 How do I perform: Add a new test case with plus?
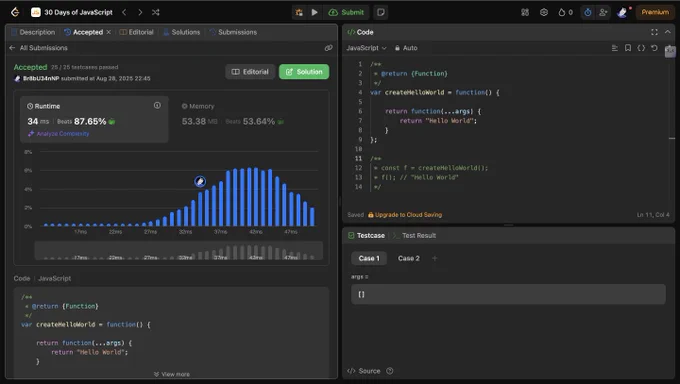(x=435, y=258)
